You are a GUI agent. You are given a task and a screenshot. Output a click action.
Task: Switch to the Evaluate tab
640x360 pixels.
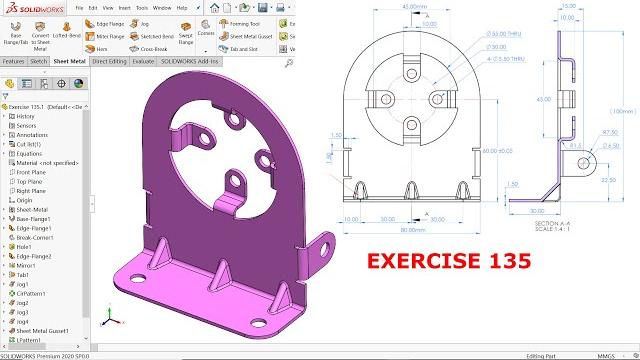(x=143, y=61)
